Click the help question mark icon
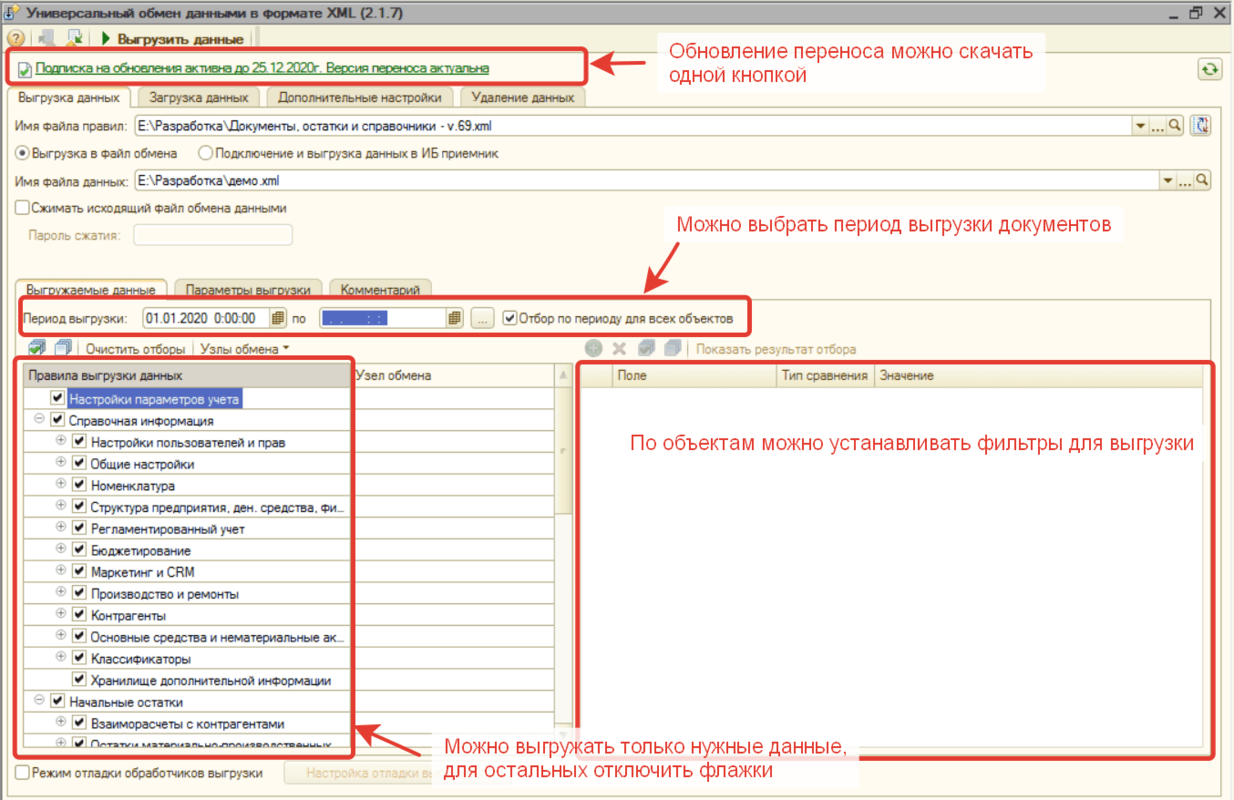This screenshot has height=800, width=1234. coord(15,39)
